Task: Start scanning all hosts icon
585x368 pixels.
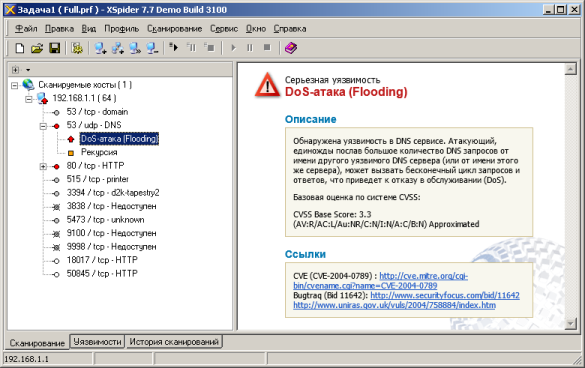Action: 173,47
